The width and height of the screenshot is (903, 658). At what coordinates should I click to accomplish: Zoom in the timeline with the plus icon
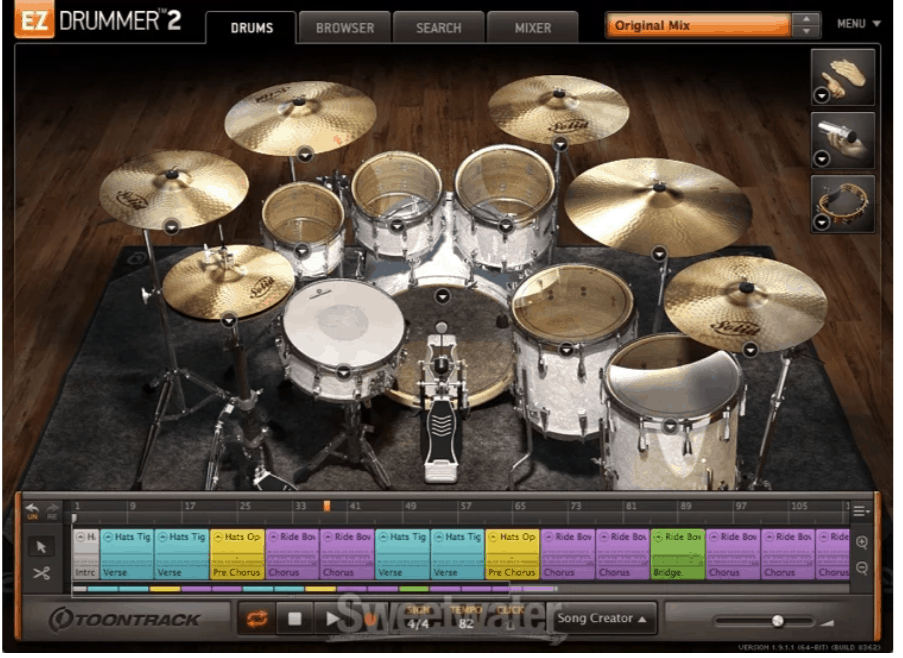(x=862, y=543)
